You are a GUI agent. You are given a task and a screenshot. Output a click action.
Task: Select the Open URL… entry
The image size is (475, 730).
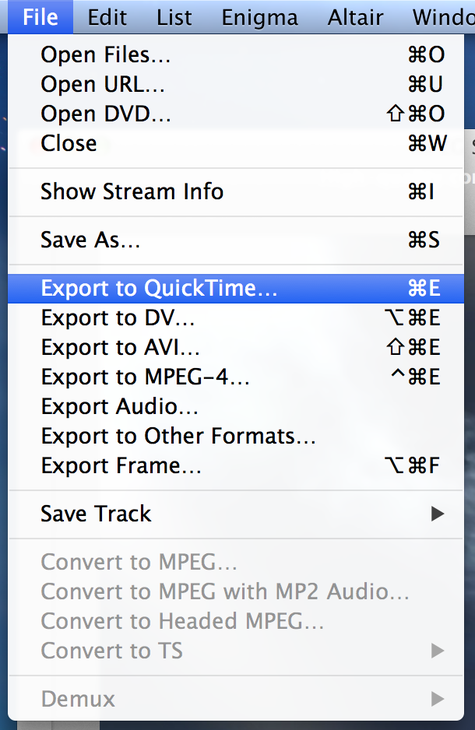[236, 84]
